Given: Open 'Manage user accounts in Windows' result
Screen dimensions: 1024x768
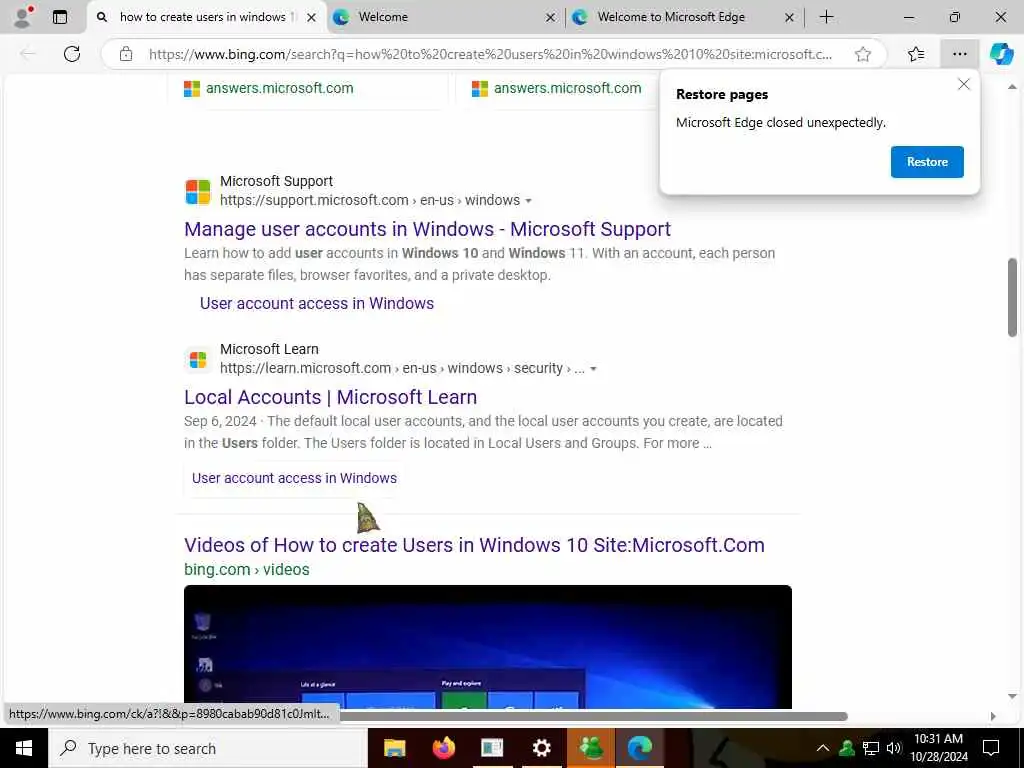Looking at the screenshot, I should pyautogui.click(x=427, y=229).
